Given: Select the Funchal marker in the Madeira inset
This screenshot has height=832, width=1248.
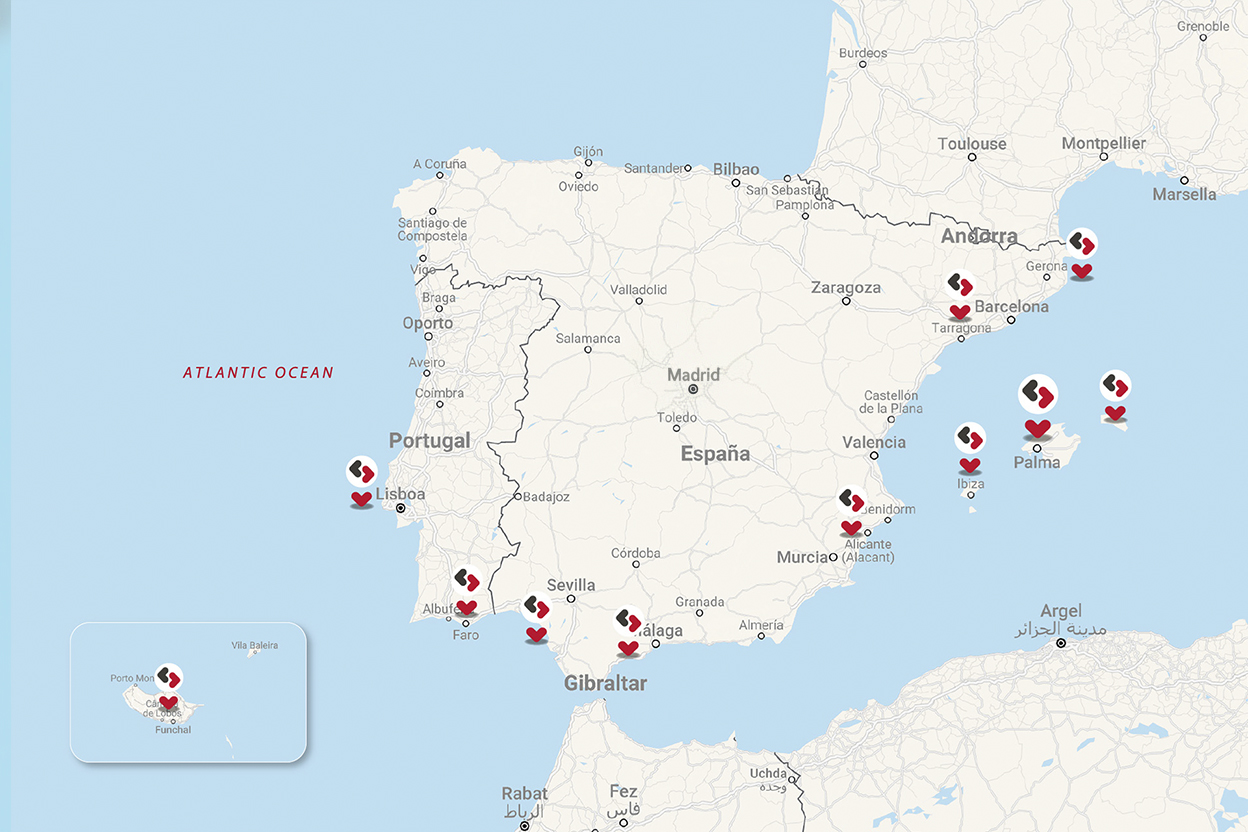Looking at the screenshot, I should [168, 677].
